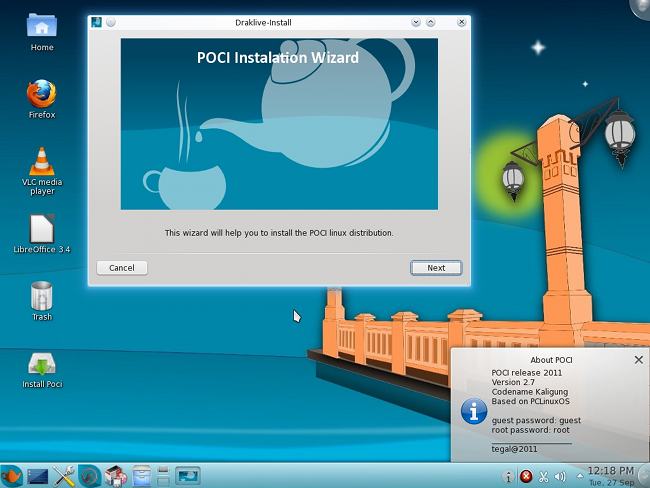Click the info notification tray icon
The height and width of the screenshot is (488, 650).
(509, 477)
